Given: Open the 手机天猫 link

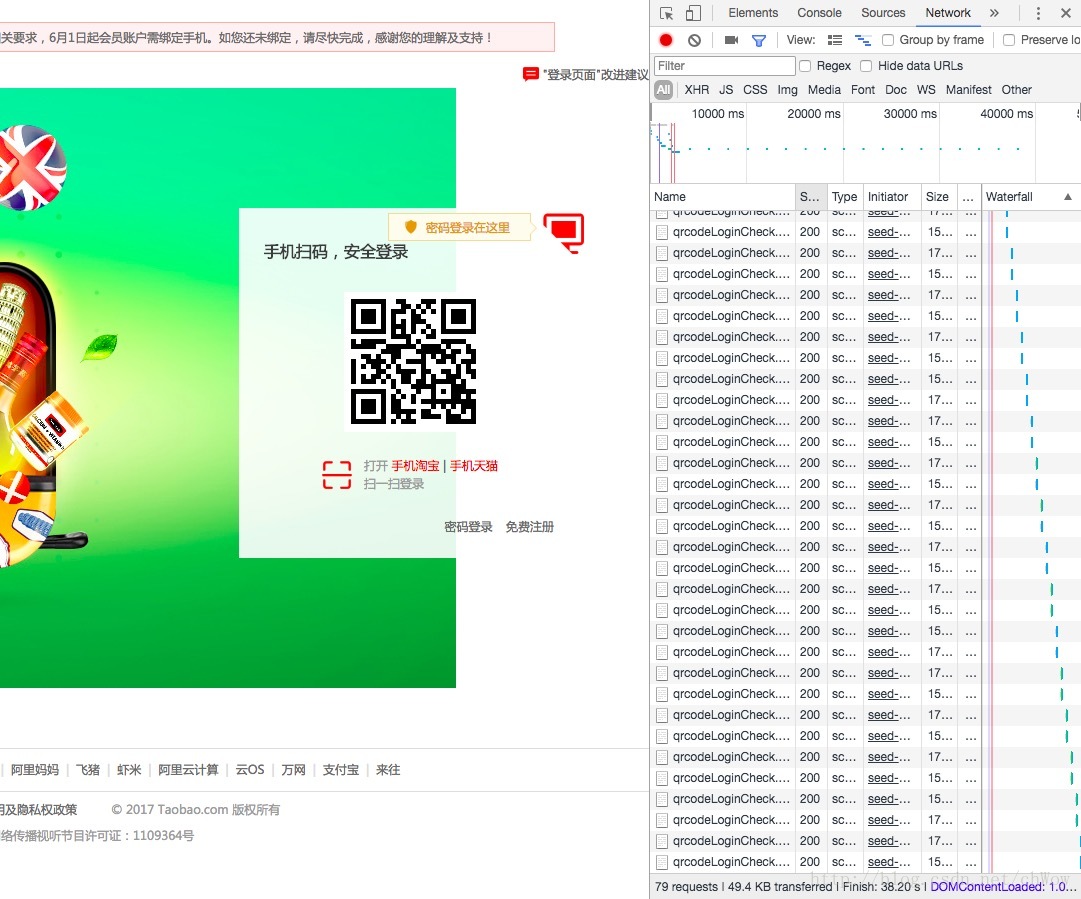Looking at the screenshot, I should click(x=474, y=466).
